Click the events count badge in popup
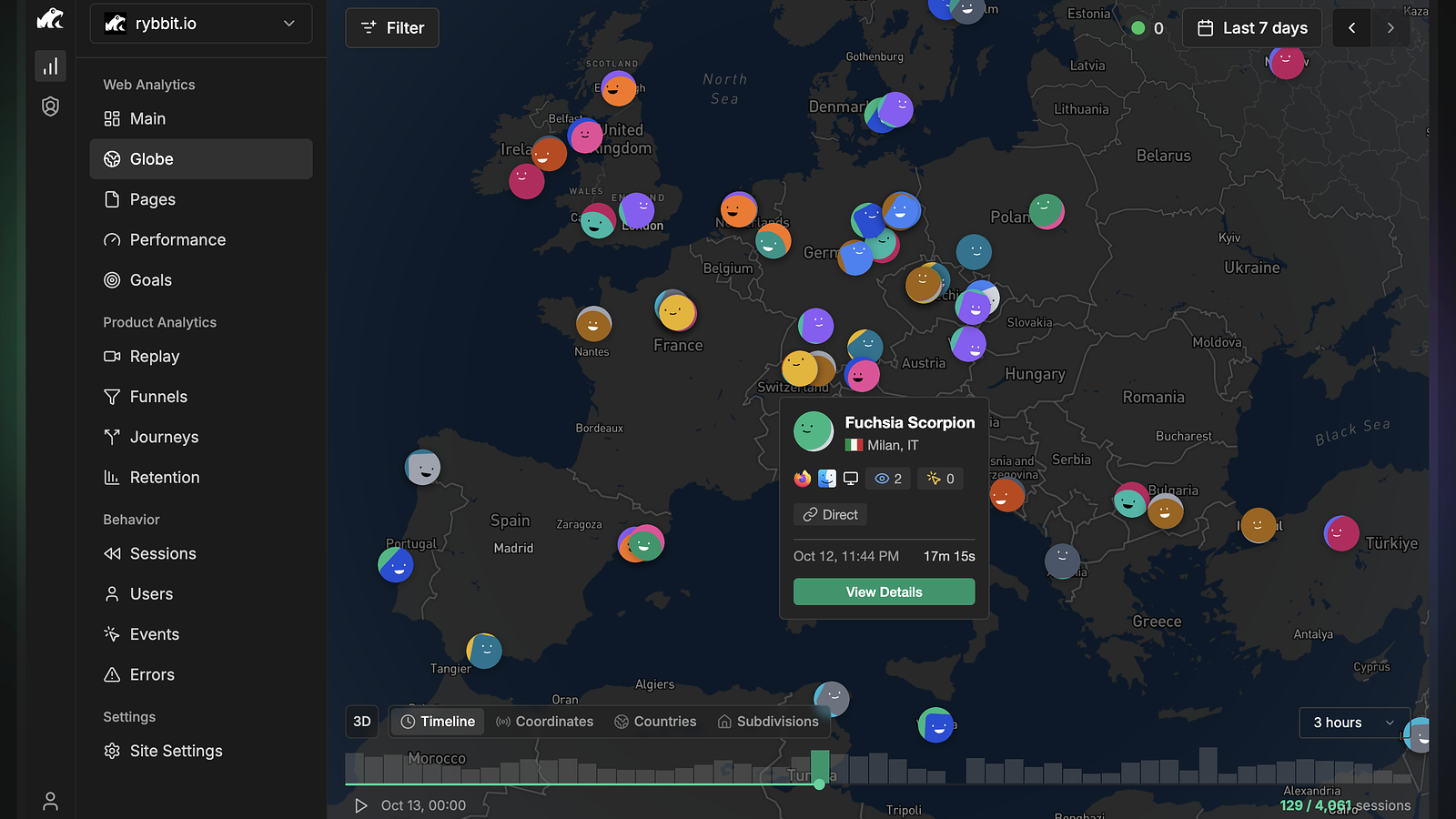The width and height of the screenshot is (1456, 819). pos(941,479)
